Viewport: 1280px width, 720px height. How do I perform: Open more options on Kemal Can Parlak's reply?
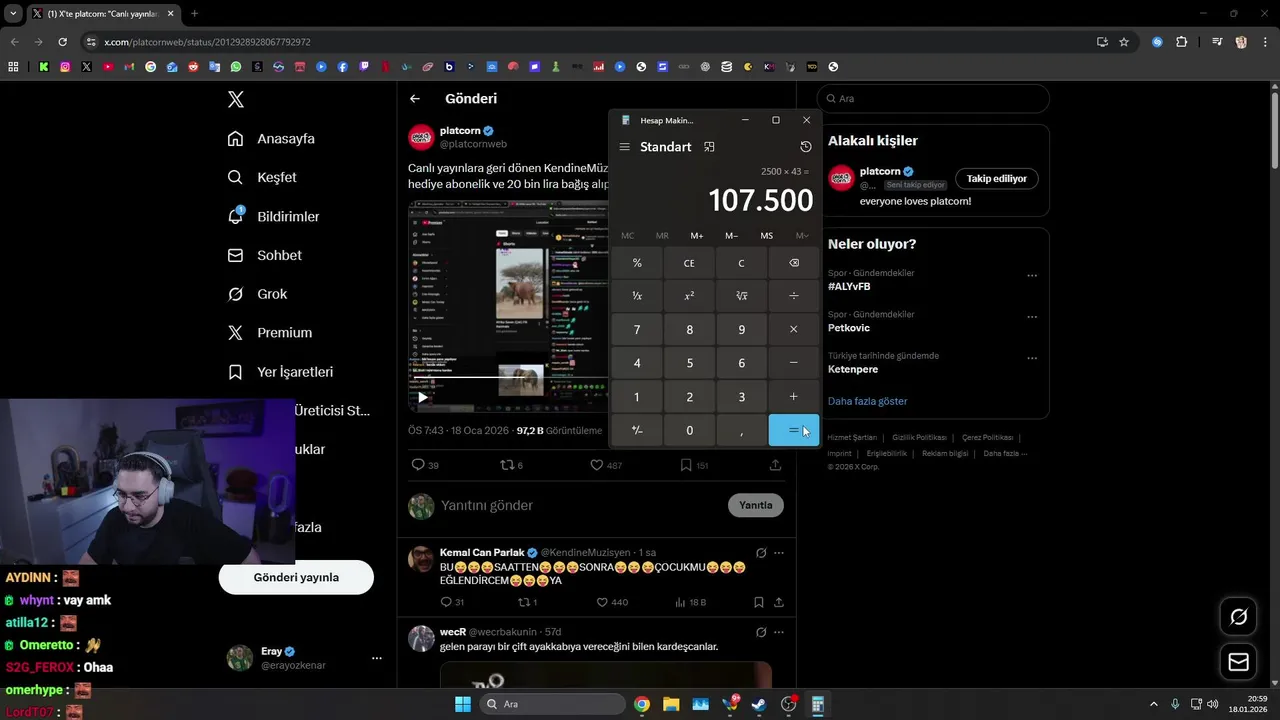point(779,553)
